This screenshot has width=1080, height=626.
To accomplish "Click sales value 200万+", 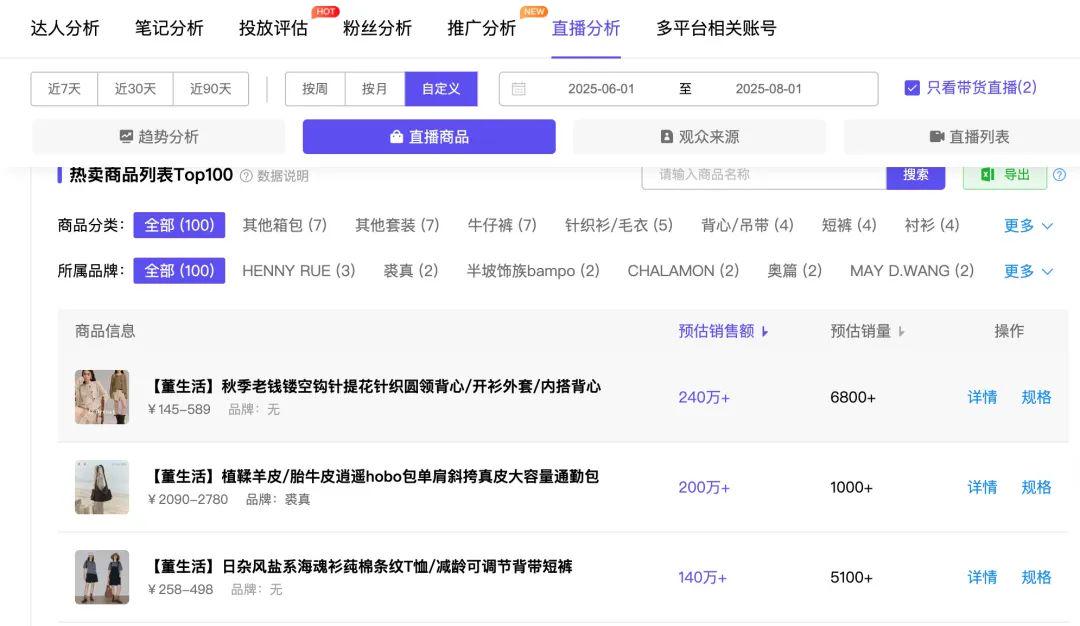I will coord(704,488).
